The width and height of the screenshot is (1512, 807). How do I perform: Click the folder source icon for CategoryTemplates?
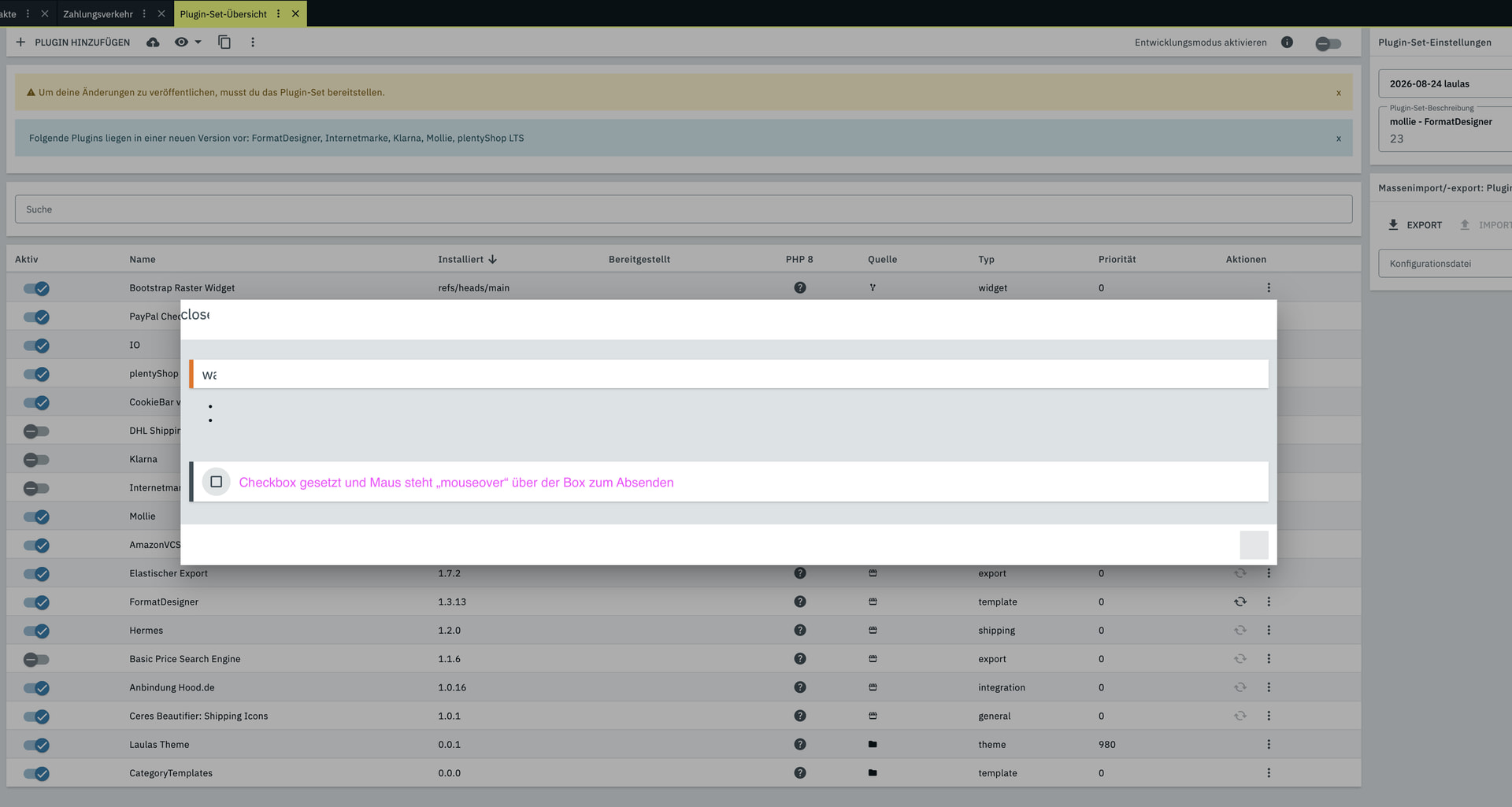[x=873, y=773]
